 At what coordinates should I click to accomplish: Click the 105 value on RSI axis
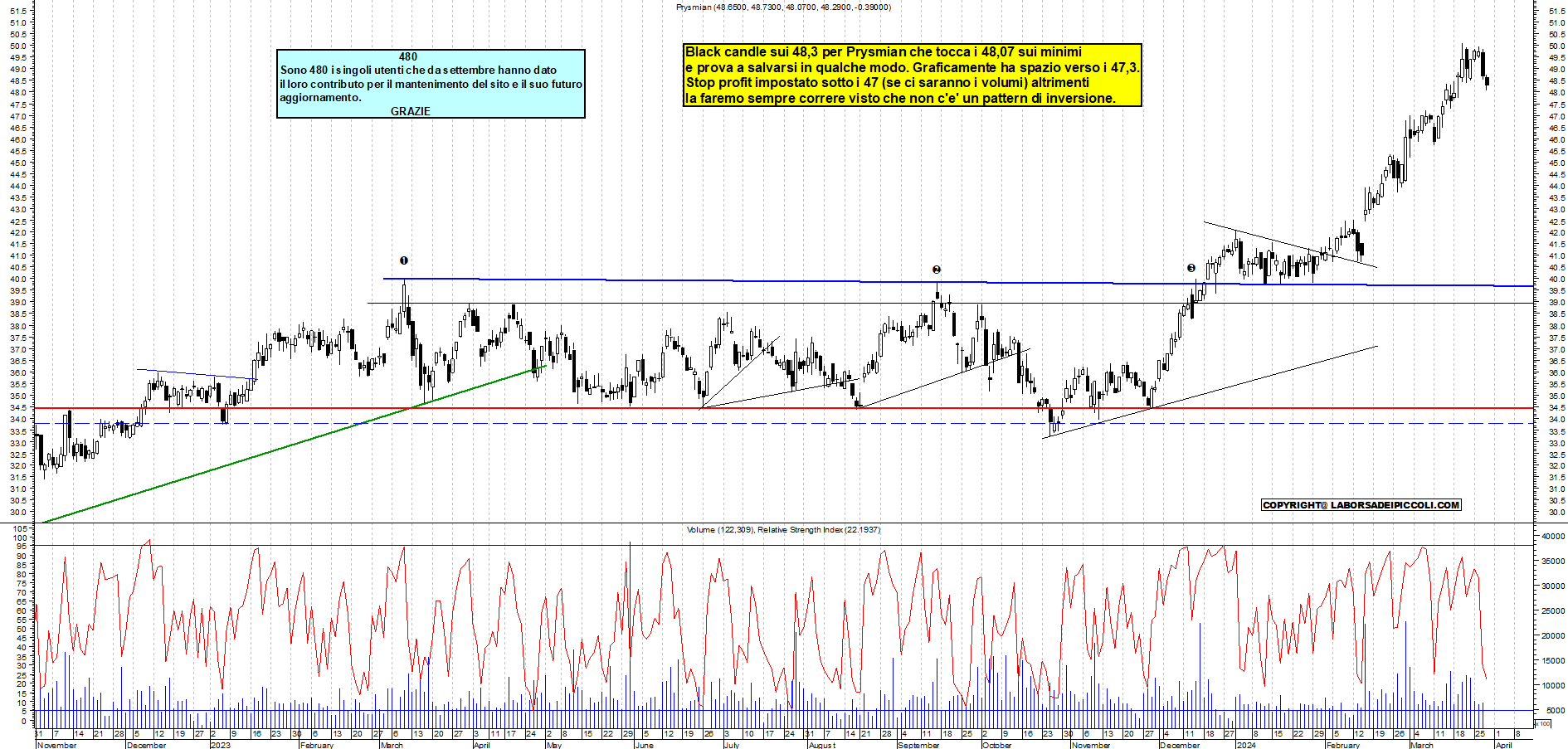point(22,528)
